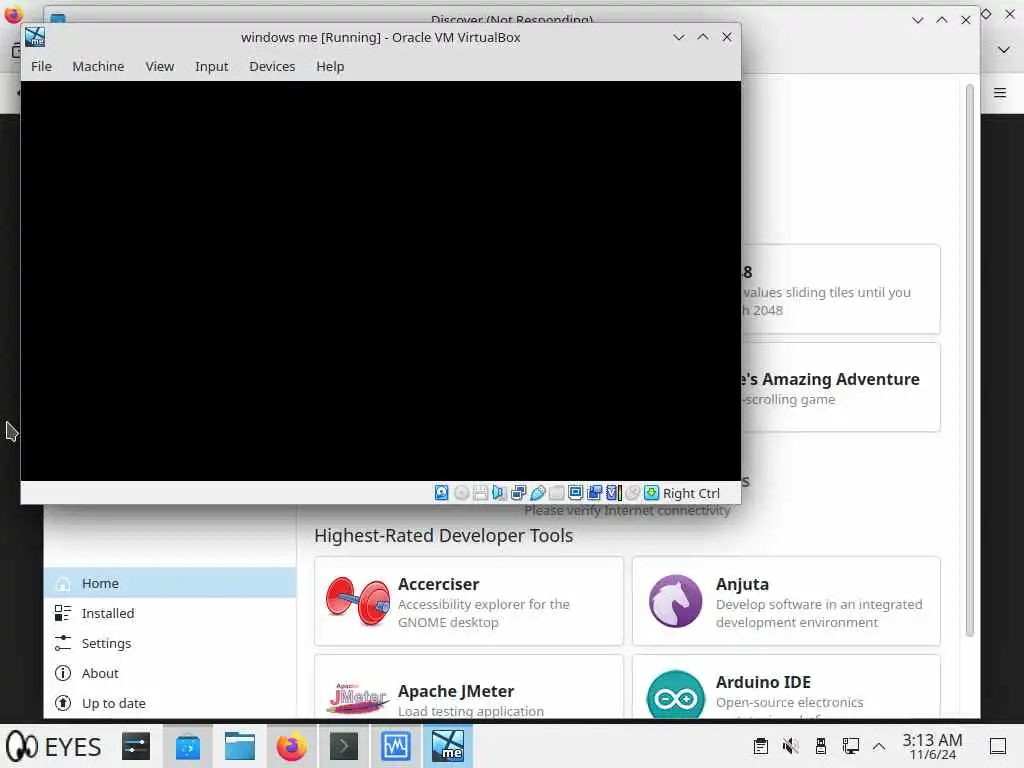This screenshot has height=768, width=1024.
Task: Open the Help menu in VirtualBox
Action: coord(330,67)
